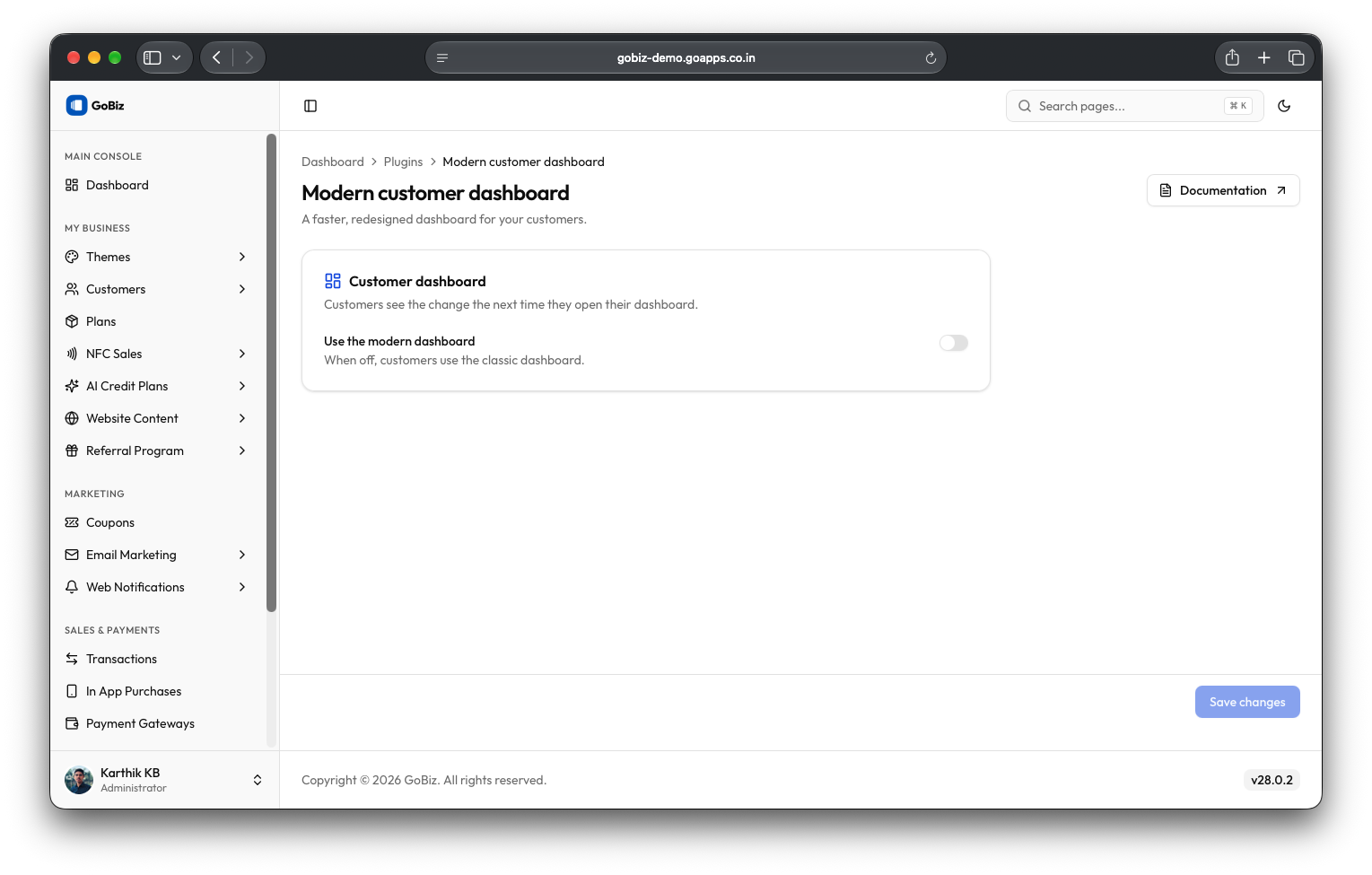Click the Customer dashboard card grid icon

pyautogui.click(x=333, y=281)
